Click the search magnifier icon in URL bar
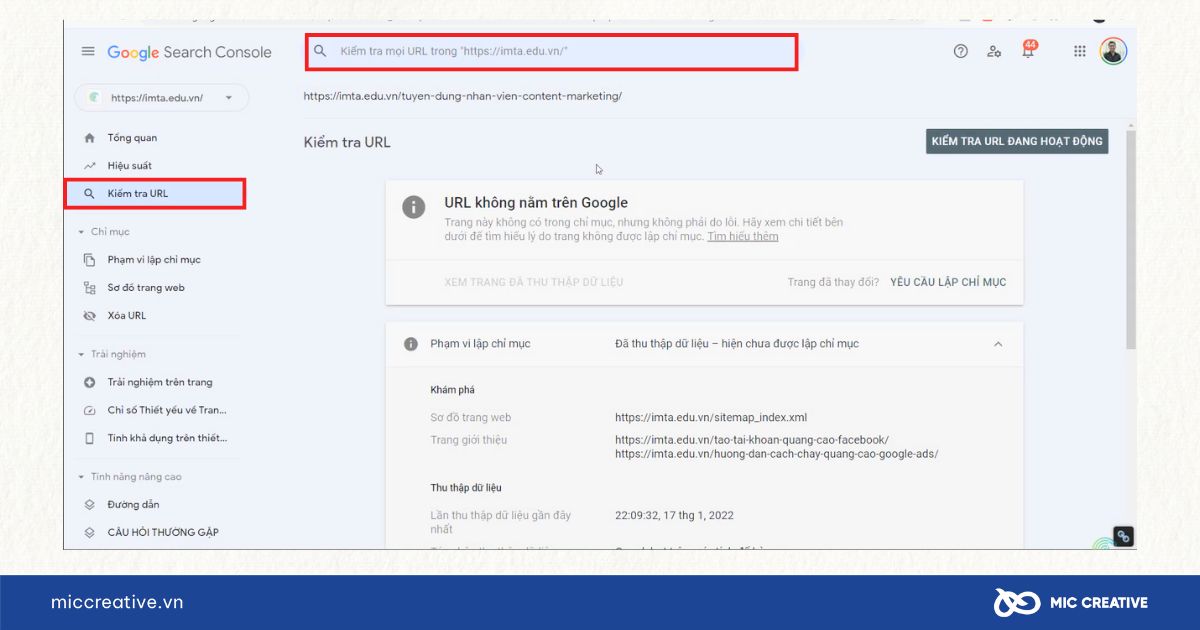This screenshot has width=1200, height=630. 320,51
